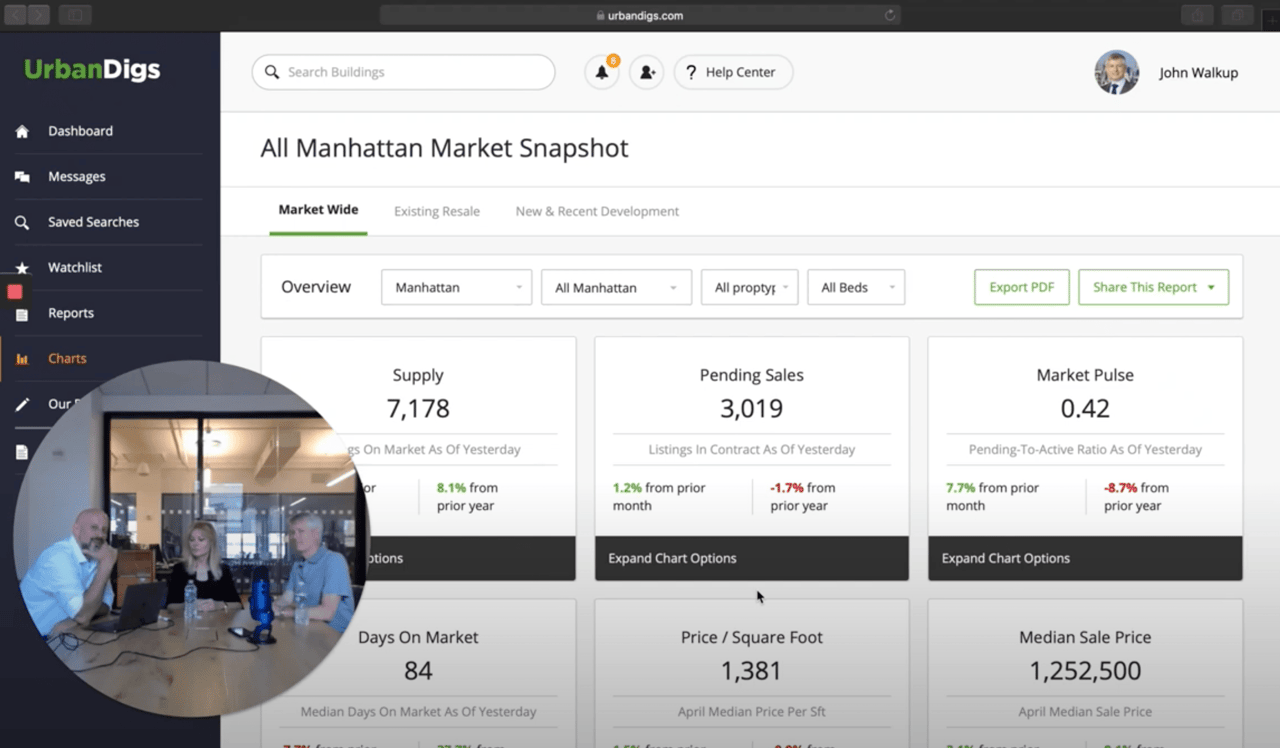This screenshot has height=748, width=1280.
Task: Click the Reports document icon
Action: point(22,314)
